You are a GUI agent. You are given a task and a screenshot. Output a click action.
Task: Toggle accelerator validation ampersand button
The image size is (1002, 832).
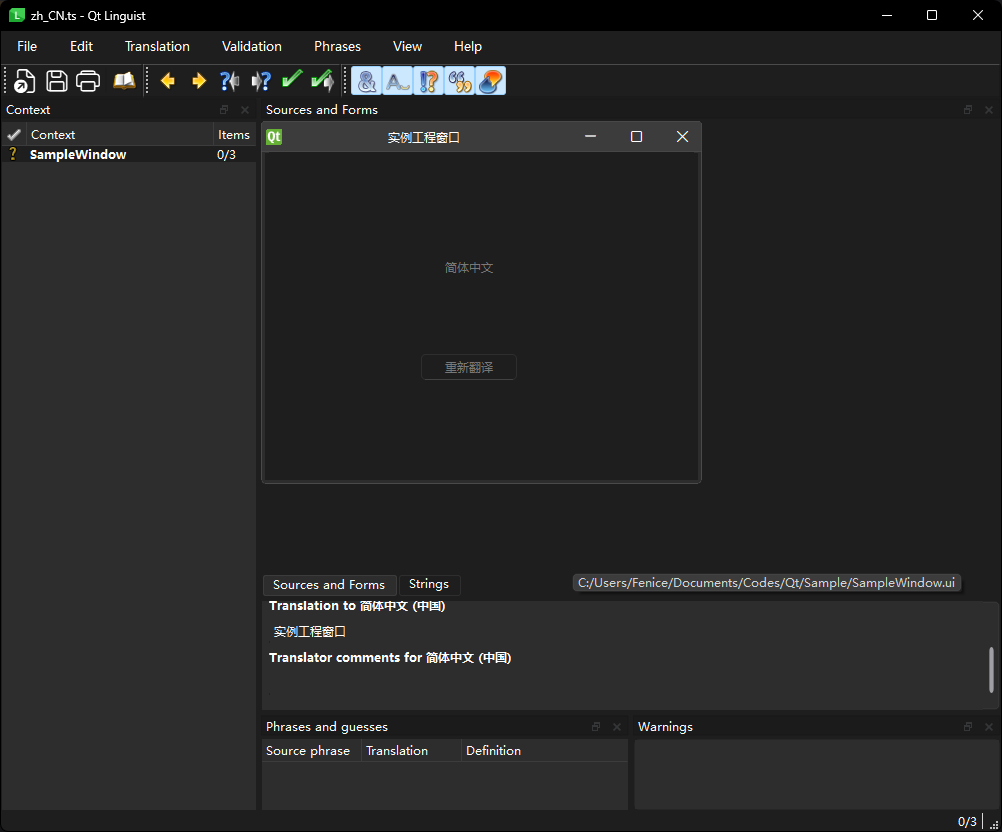(367, 81)
